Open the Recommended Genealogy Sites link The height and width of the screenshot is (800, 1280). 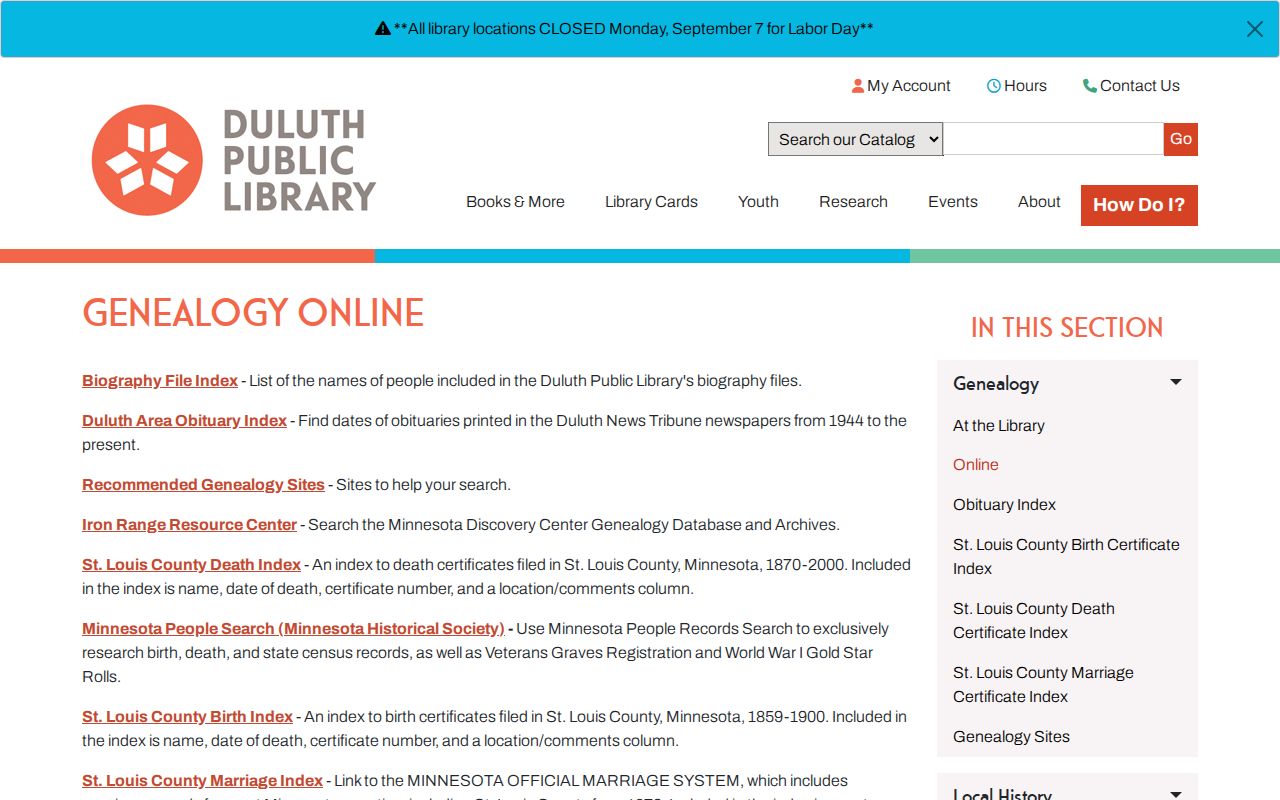coord(203,485)
